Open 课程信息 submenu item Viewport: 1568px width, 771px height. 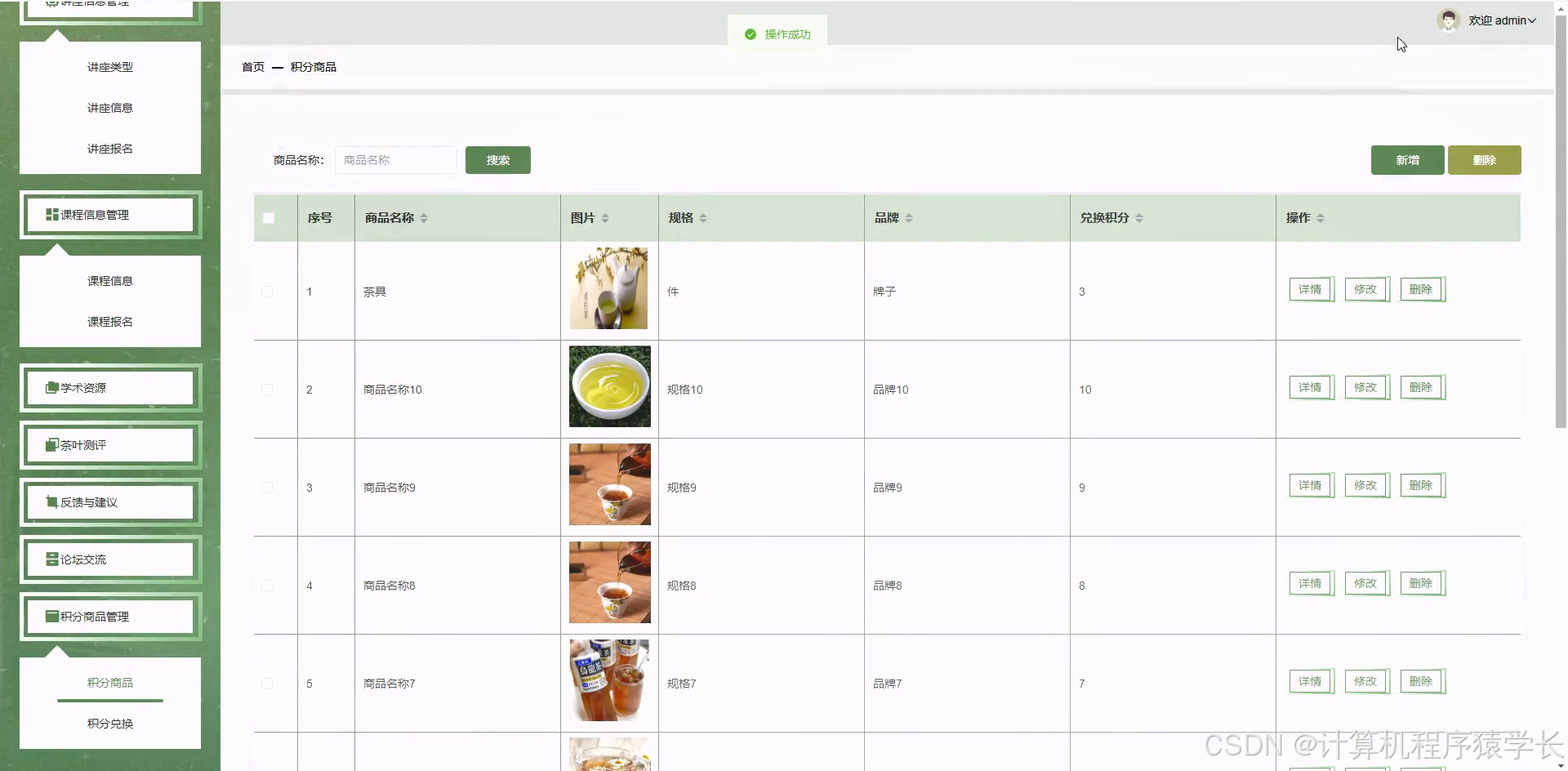110,281
